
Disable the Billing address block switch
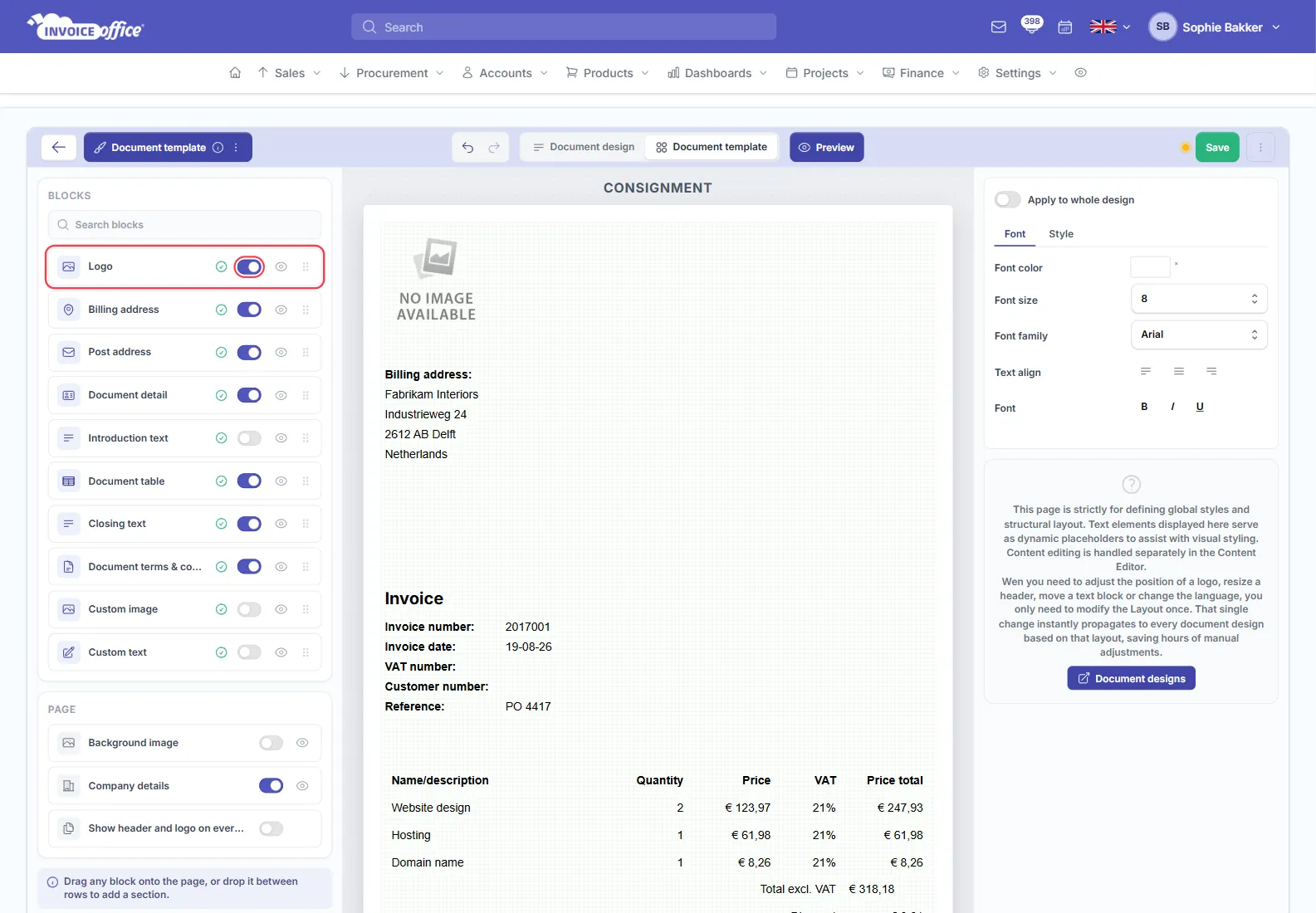[249, 310]
